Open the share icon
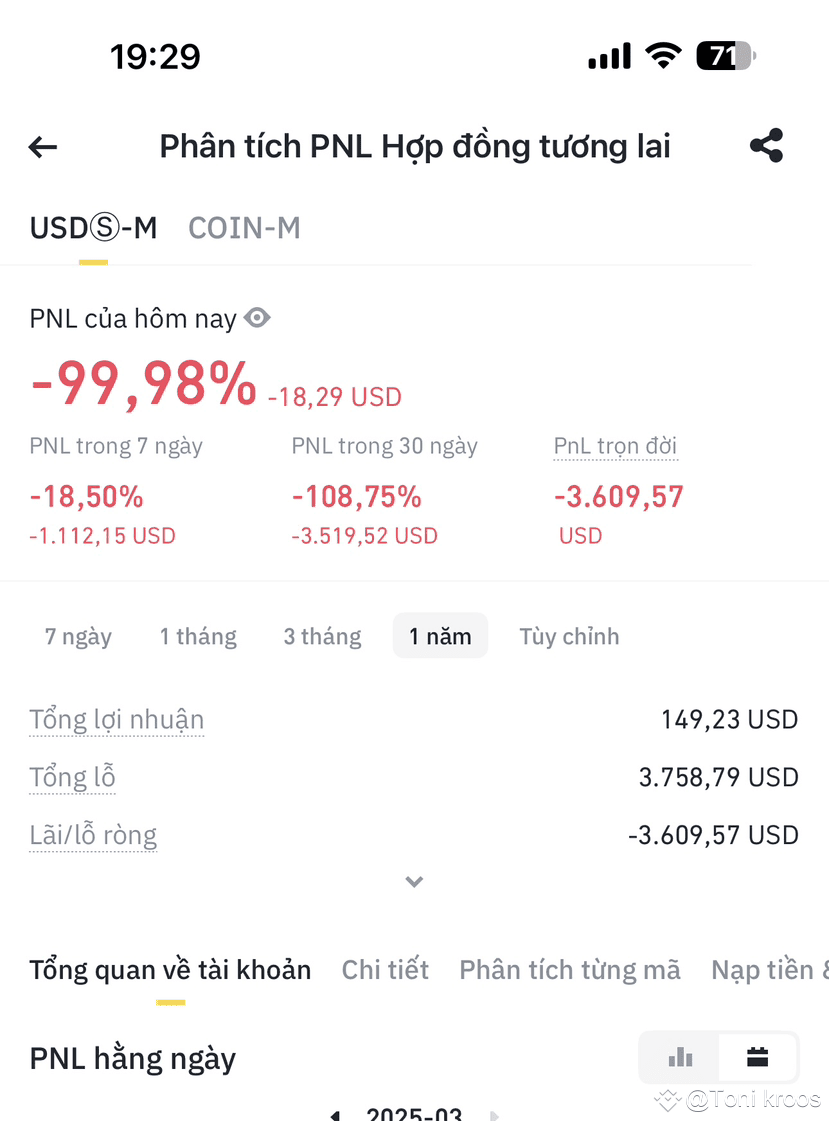The image size is (829, 1121). (767, 146)
